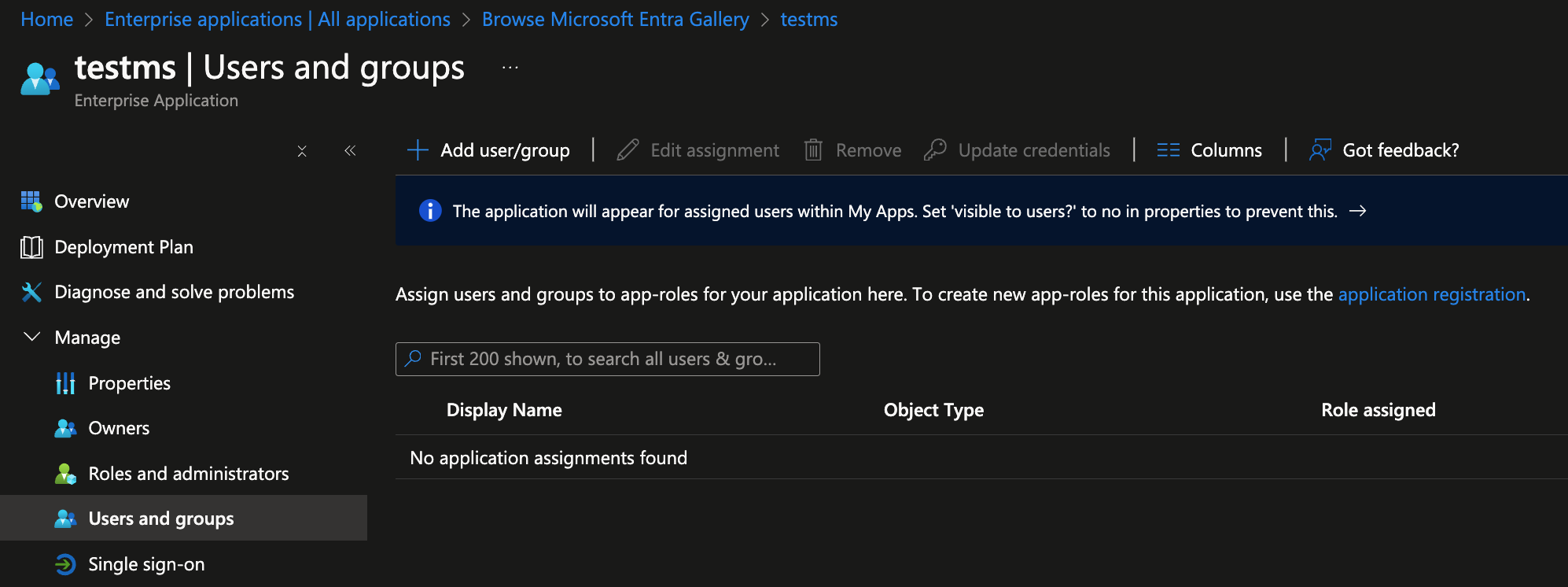The width and height of the screenshot is (1568, 587).
Task: Click the sidebar expand/collapse arrows icon
Action: (x=302, y=151)
